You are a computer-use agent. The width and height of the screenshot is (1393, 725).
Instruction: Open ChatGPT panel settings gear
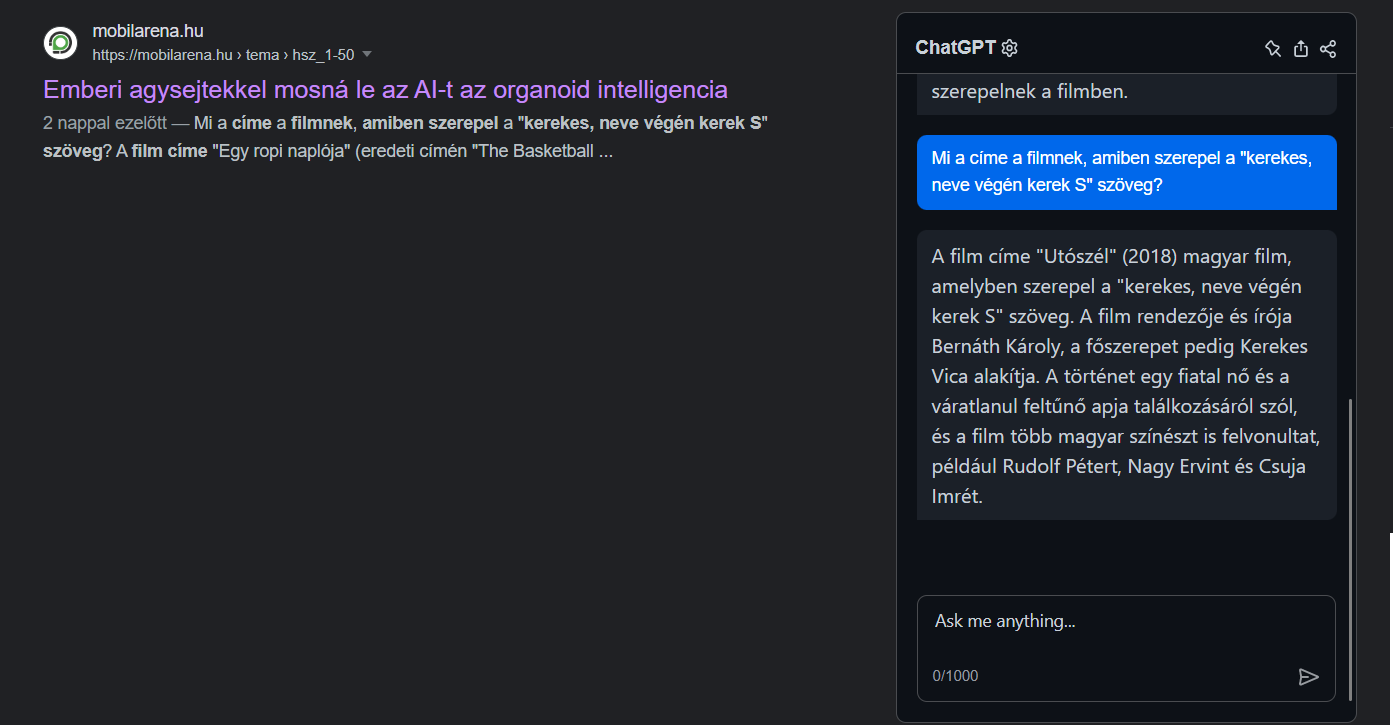1010,48
